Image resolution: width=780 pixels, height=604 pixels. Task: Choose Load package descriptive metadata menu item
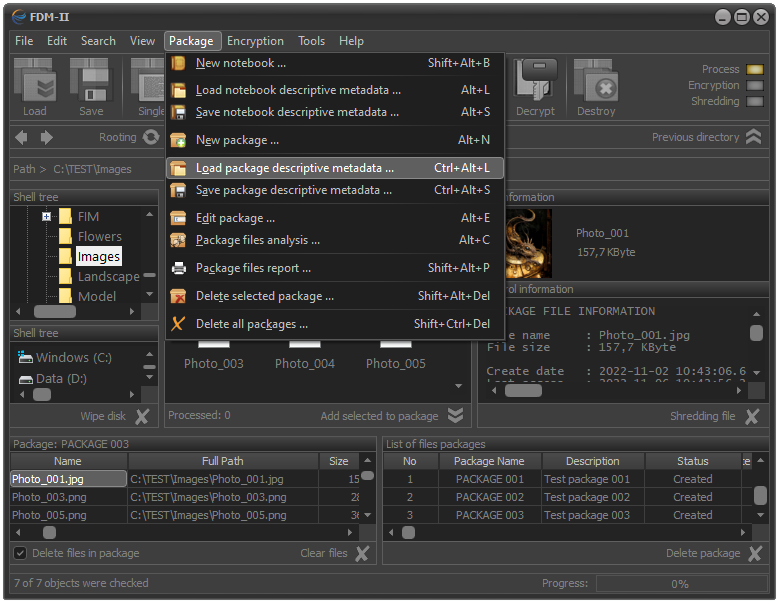tap(335, 168)
